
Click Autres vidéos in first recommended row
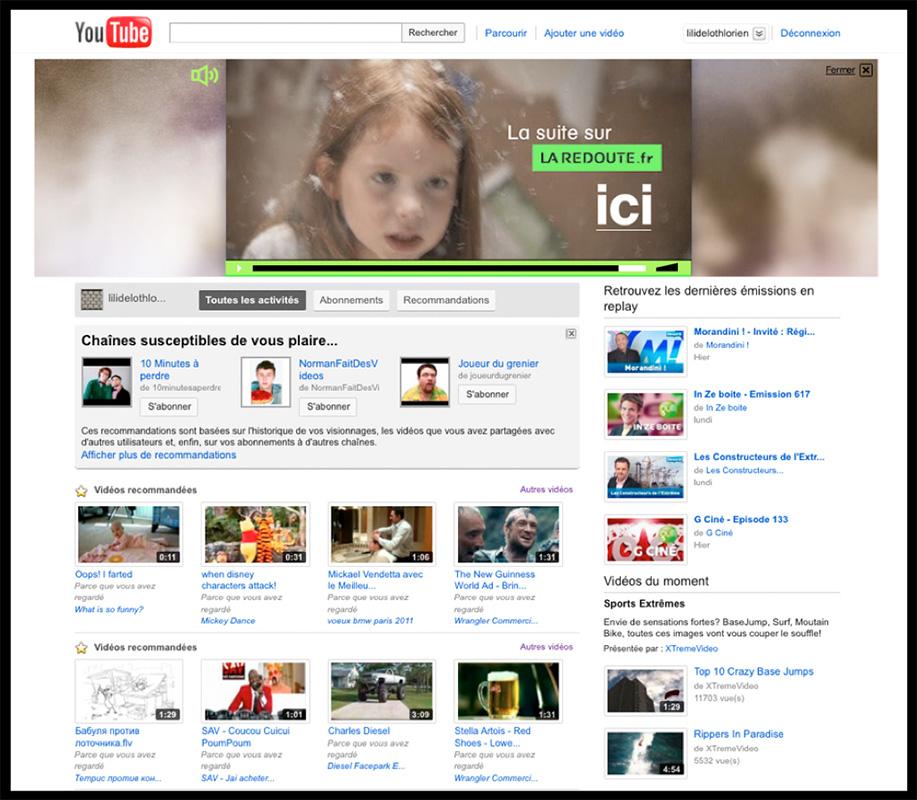(546, 489)
